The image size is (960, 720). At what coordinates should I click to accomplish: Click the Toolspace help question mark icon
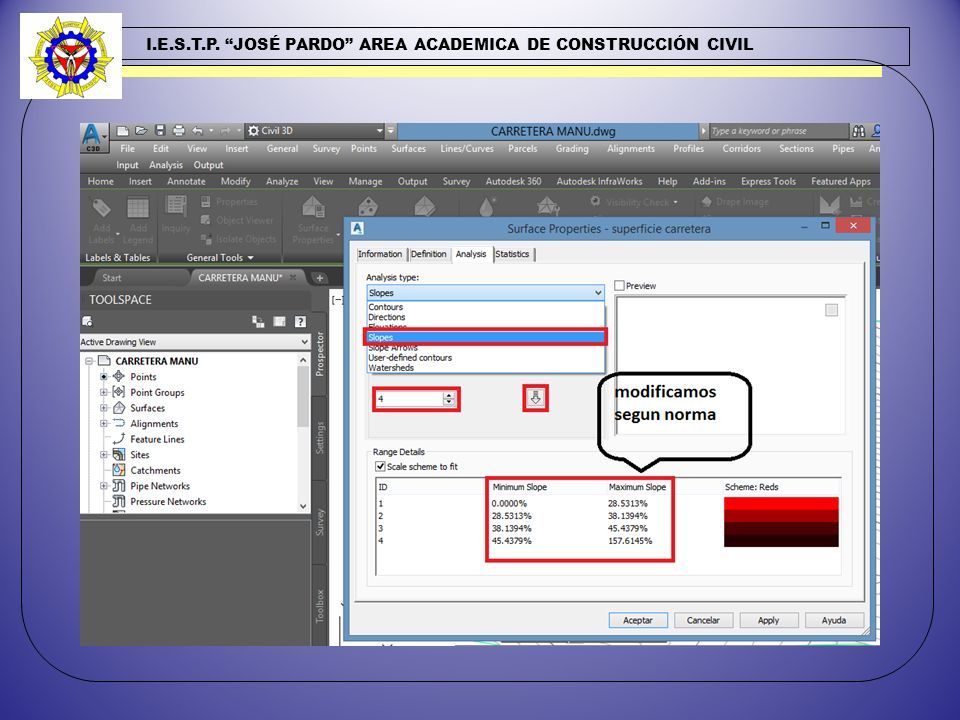click(x=300, y=321)
